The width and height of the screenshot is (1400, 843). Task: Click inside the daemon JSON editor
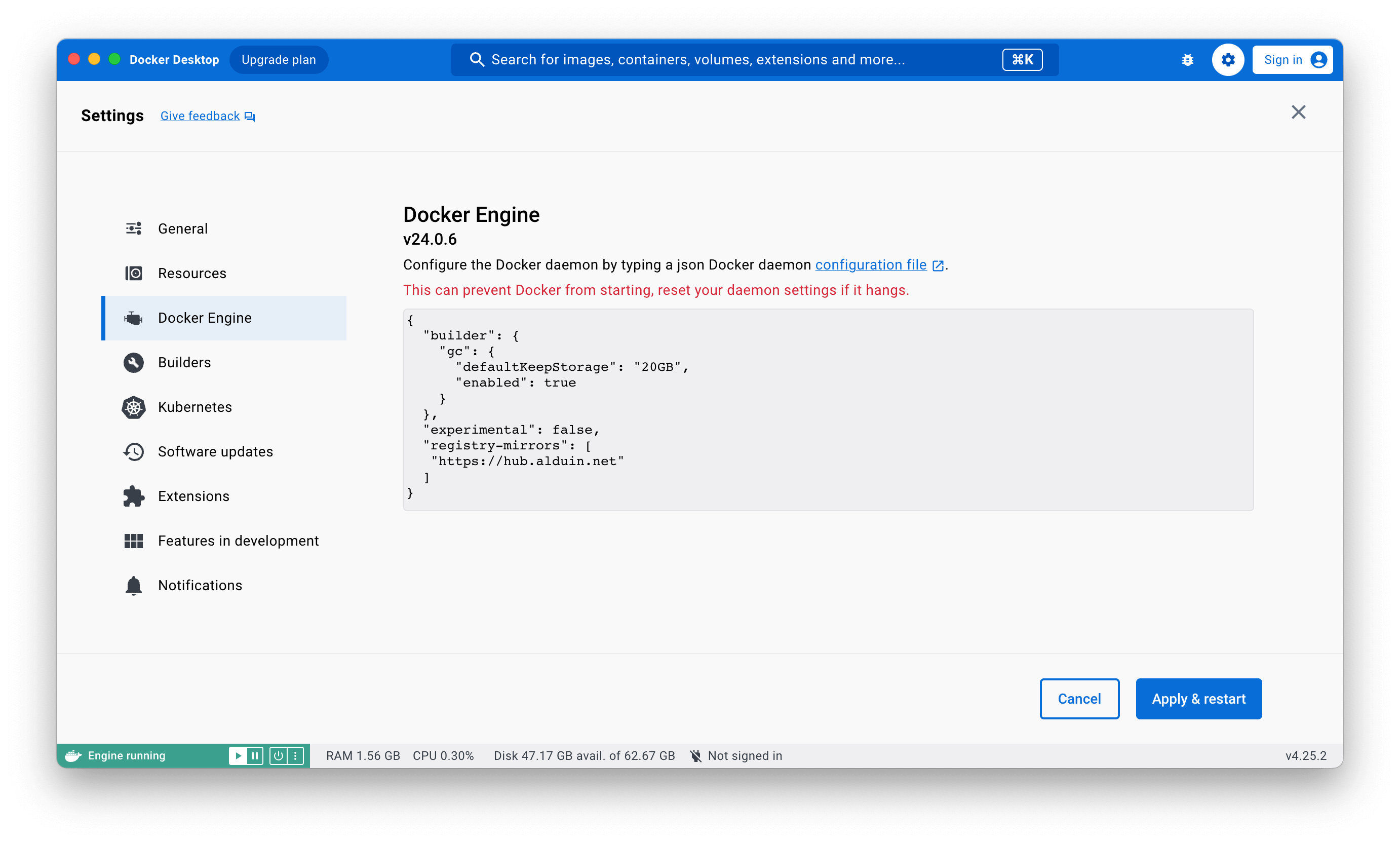pos(828,409)
